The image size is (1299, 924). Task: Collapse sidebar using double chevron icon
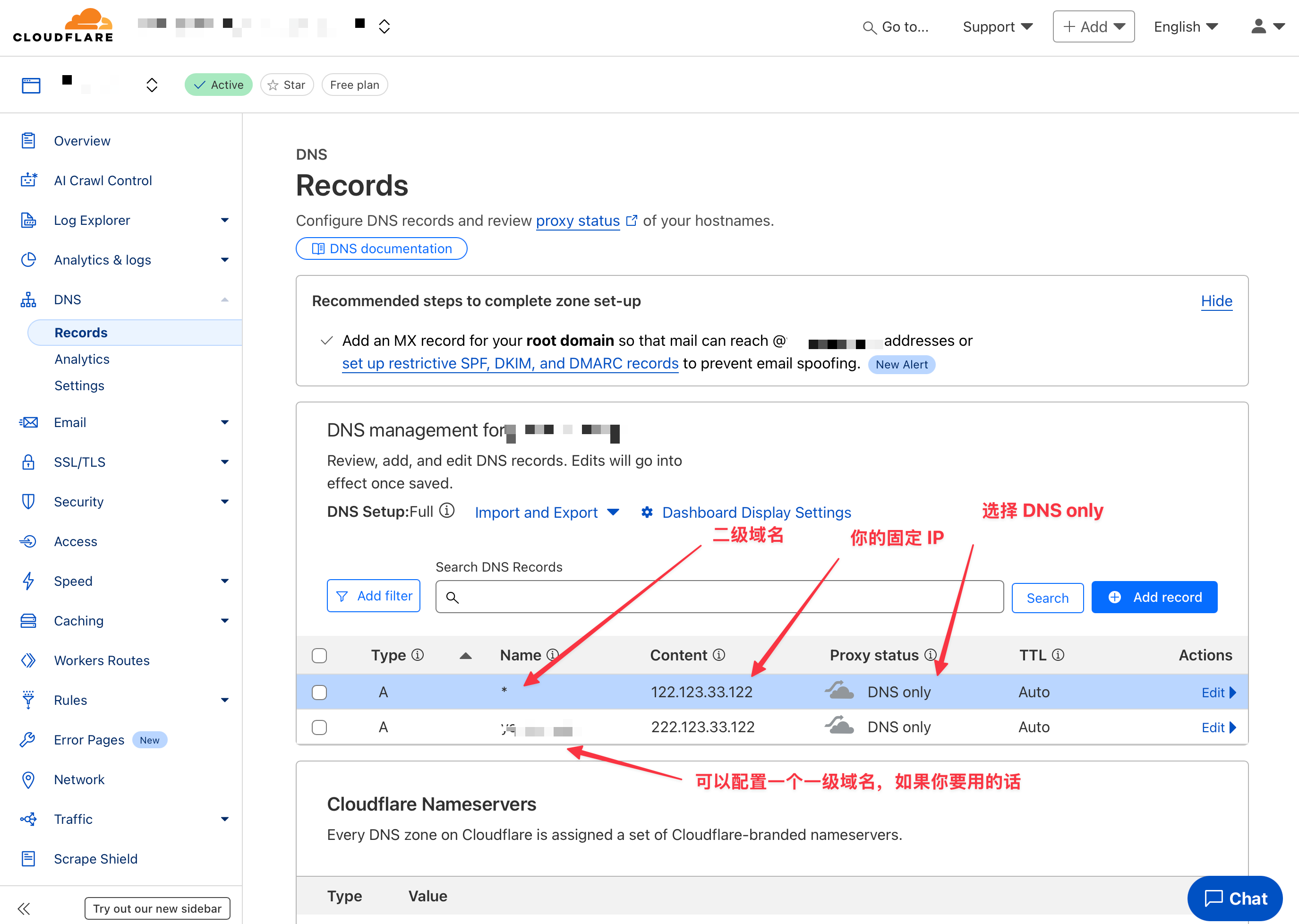[x=23, y=908]
